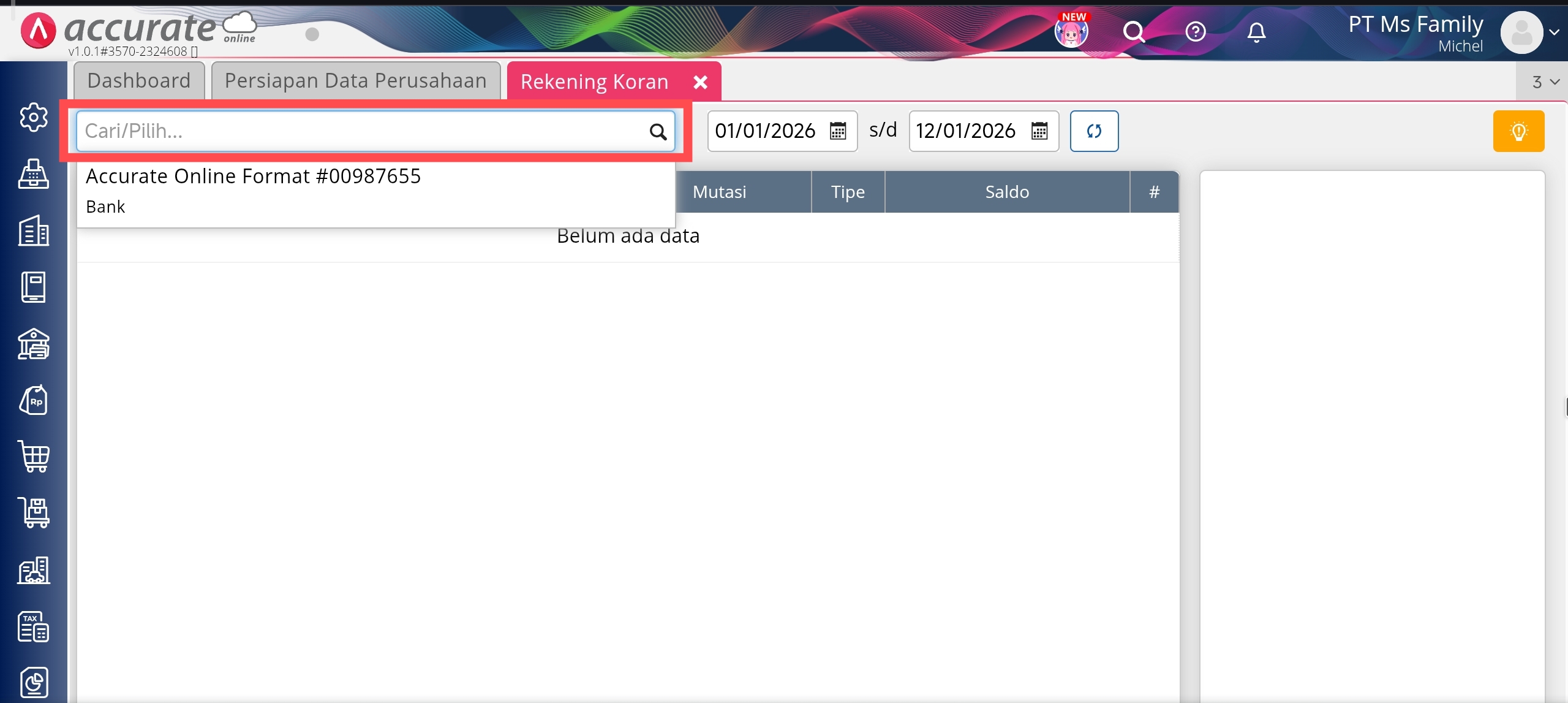Open the Settings gear in sidebar
Viewport: 1568px width, 703px height.
[33, 117]
